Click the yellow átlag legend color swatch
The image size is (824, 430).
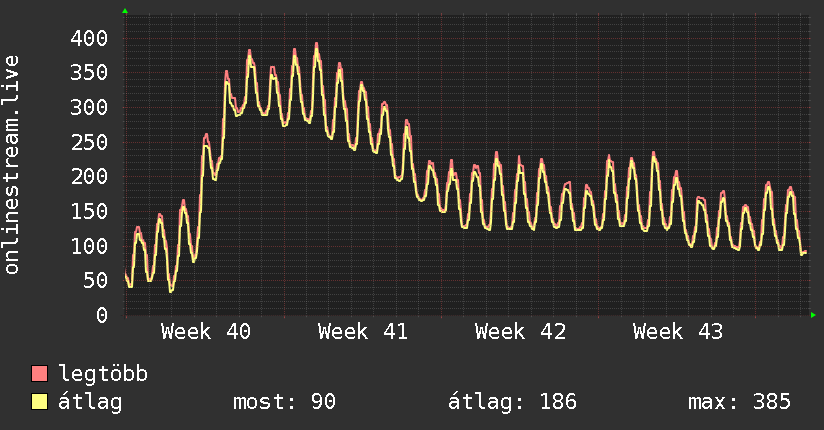[x=39, y=402]
